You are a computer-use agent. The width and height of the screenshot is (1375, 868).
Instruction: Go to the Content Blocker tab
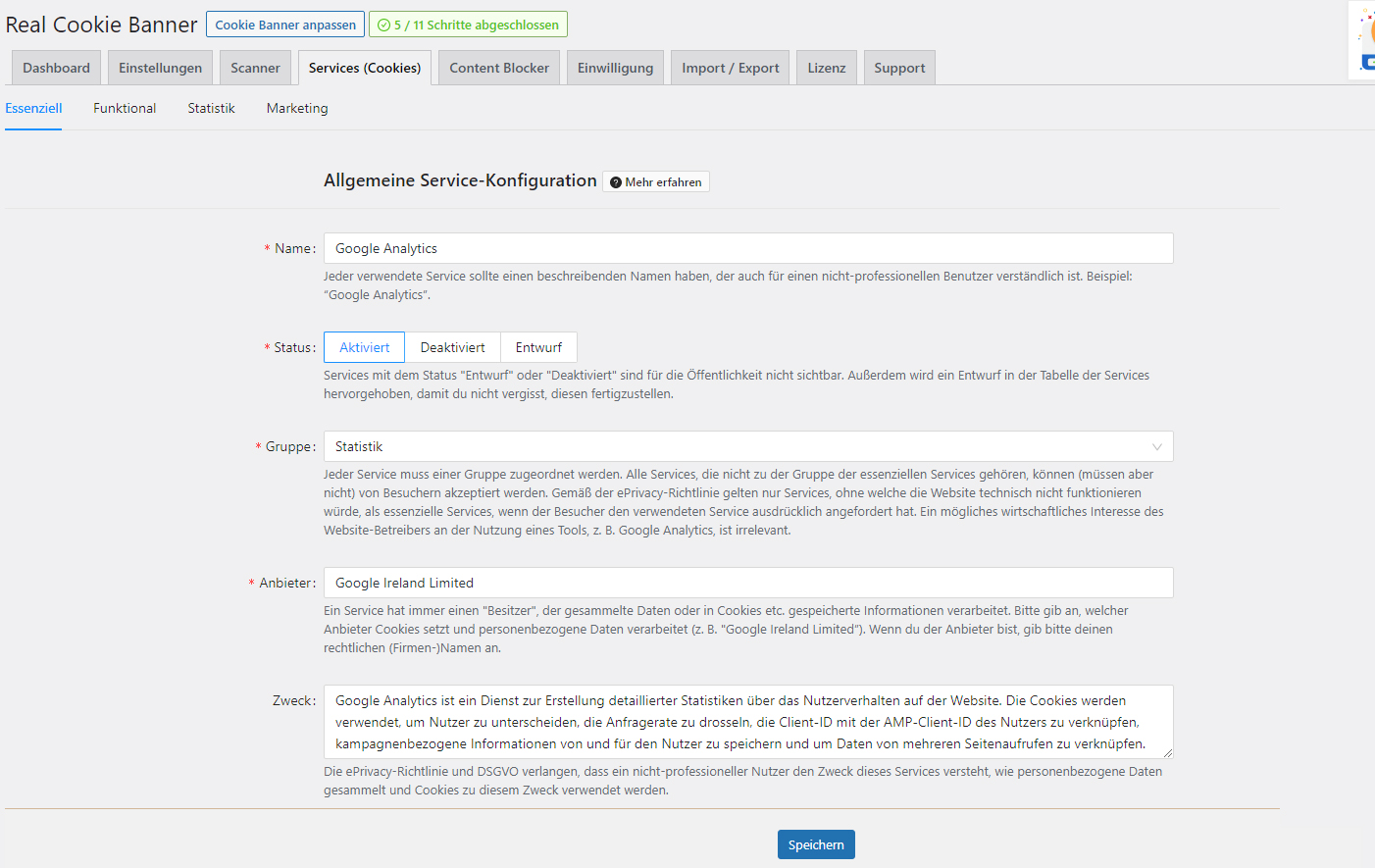(499, 68)
